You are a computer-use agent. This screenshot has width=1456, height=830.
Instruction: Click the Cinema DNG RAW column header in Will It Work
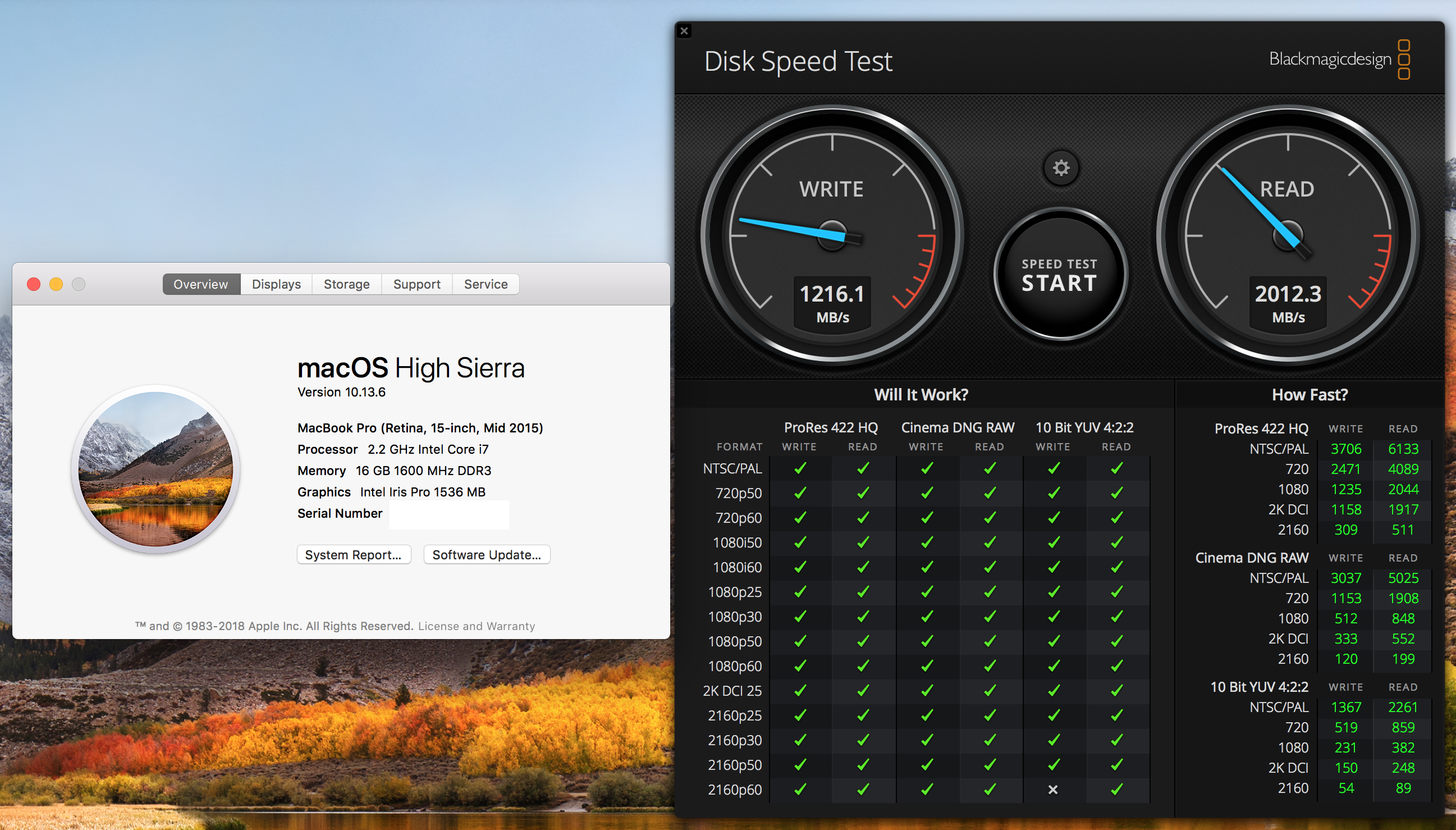tap(958, 427)
